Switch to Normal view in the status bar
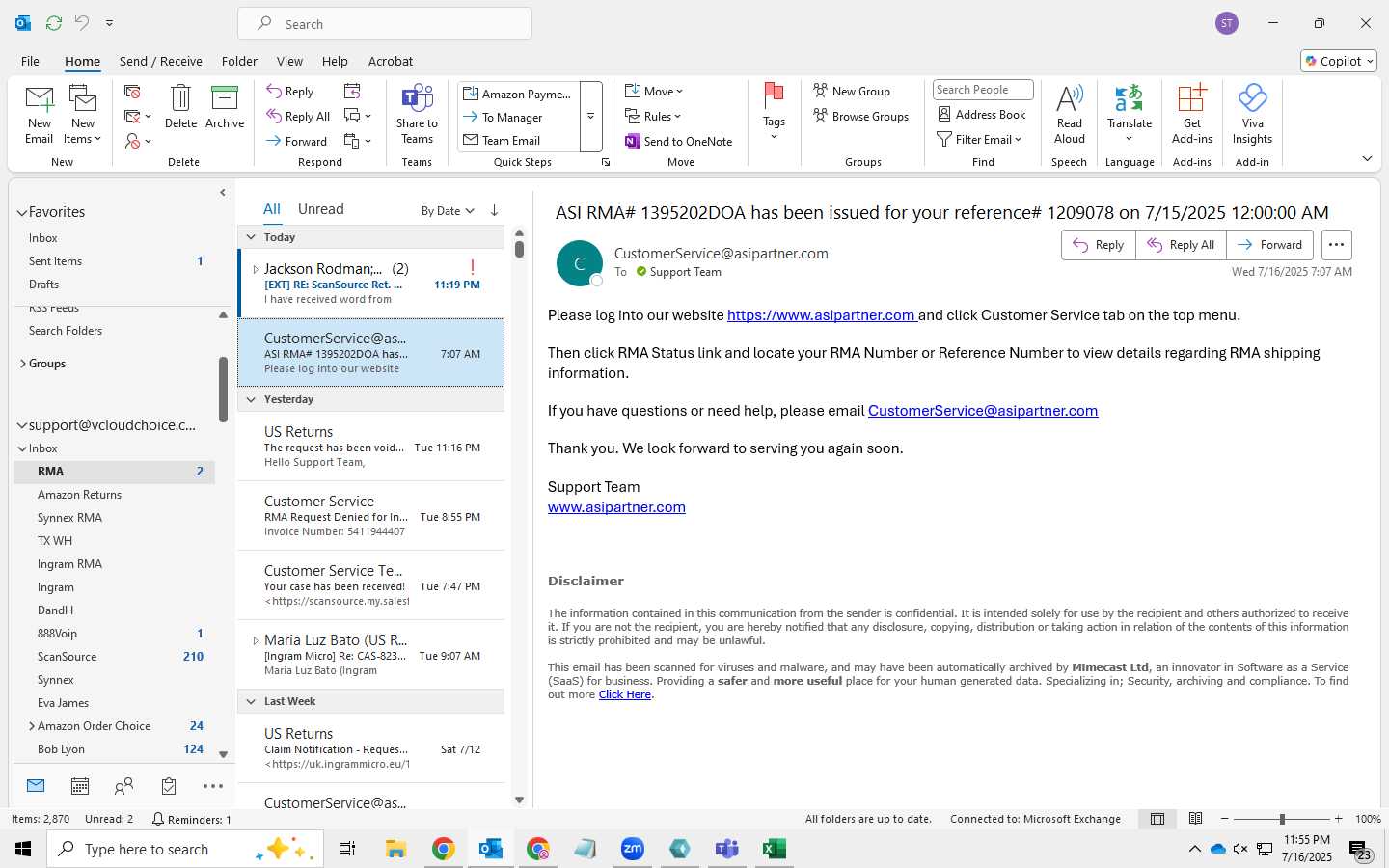1389x868 pixels. 1157,819
